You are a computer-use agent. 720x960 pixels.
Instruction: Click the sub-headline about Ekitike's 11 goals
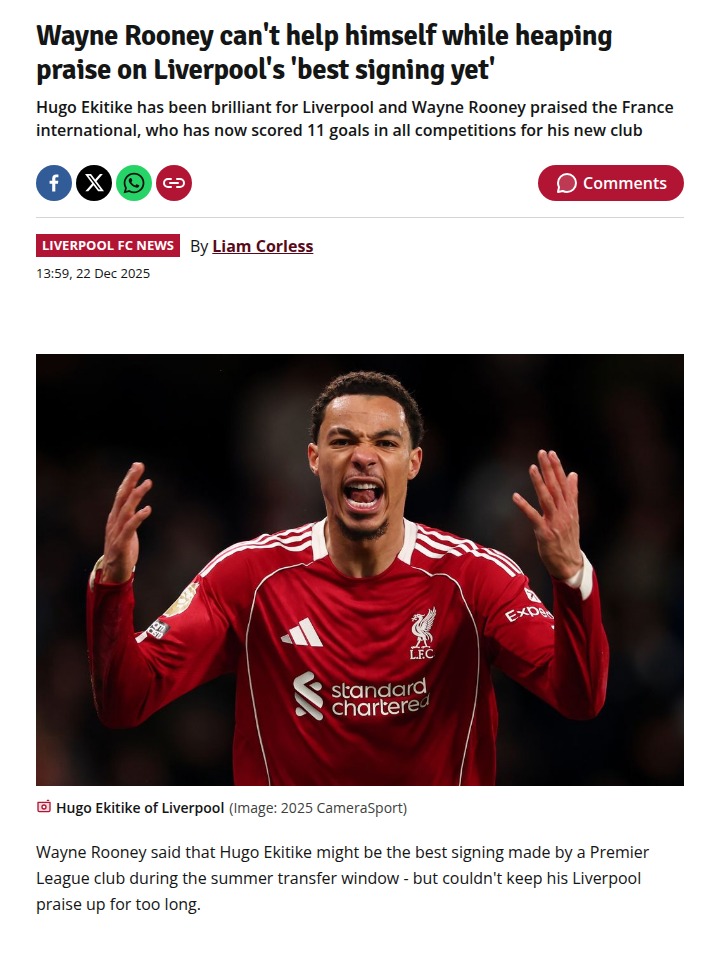pyautogui.click(x=355, y=119)
